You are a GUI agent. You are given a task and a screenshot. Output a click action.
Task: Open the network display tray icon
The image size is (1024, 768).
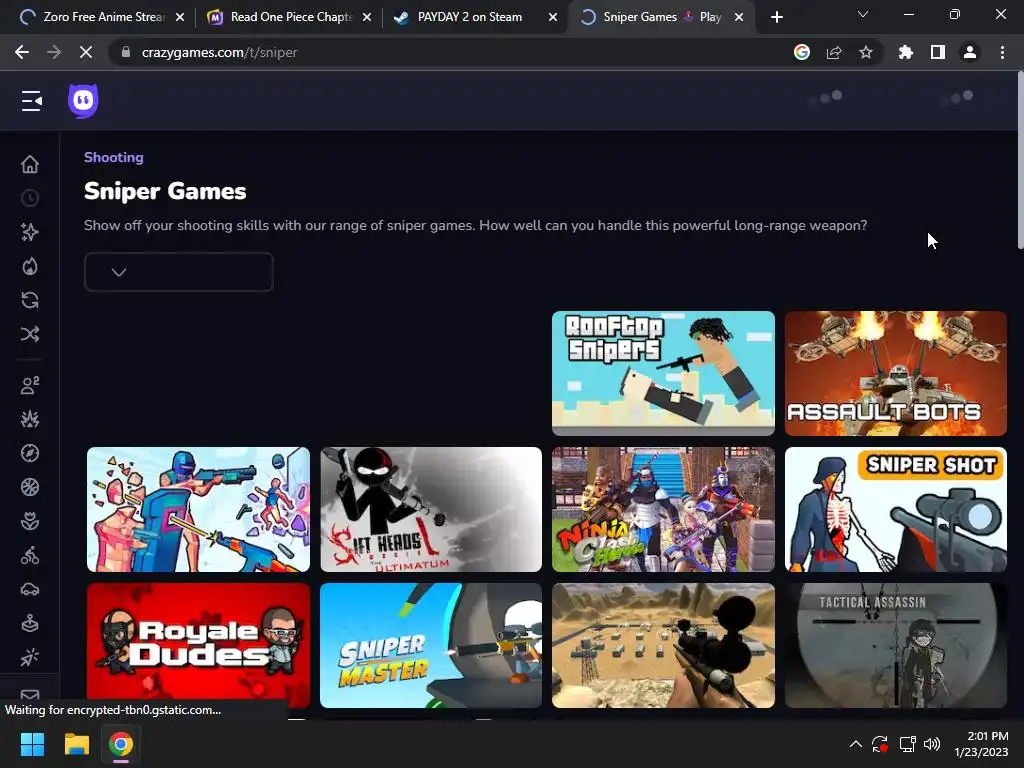pyautogui.click(x=907, y=744)
